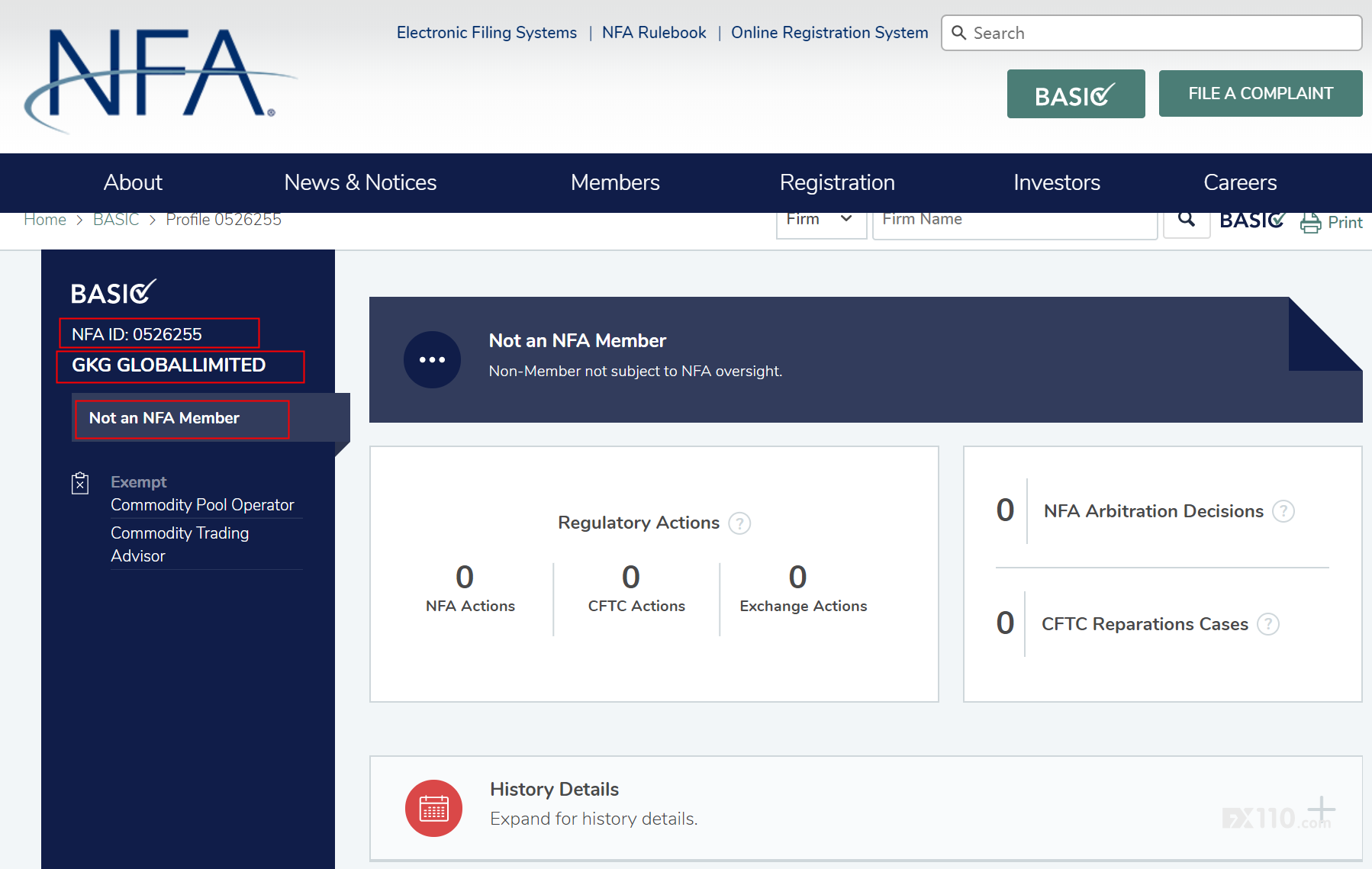This screenshot has width=1372, height=869.
Task: Open Regulatory Actions help question mark
Action: click(739, 523)
